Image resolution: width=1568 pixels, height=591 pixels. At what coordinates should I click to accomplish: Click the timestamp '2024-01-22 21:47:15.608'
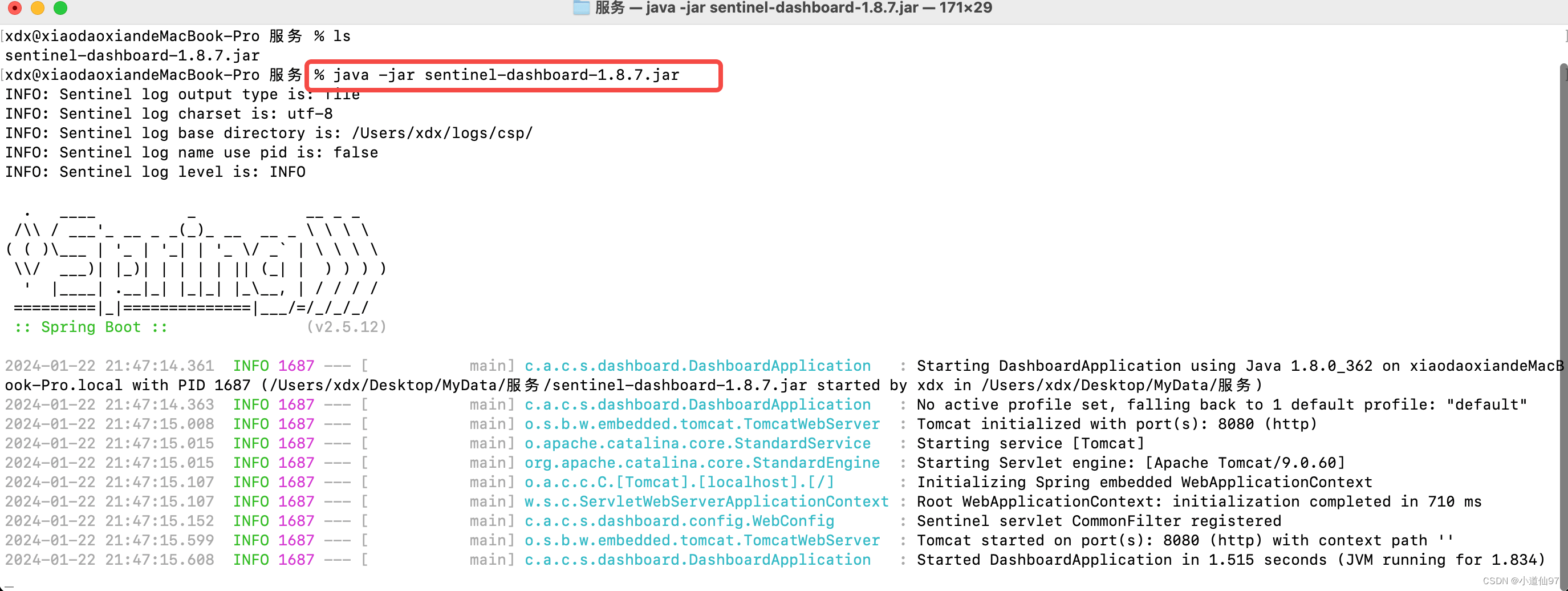[109, 561]
